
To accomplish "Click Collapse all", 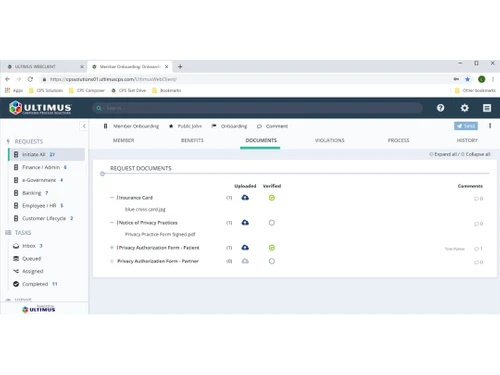I will pos(475,154).
